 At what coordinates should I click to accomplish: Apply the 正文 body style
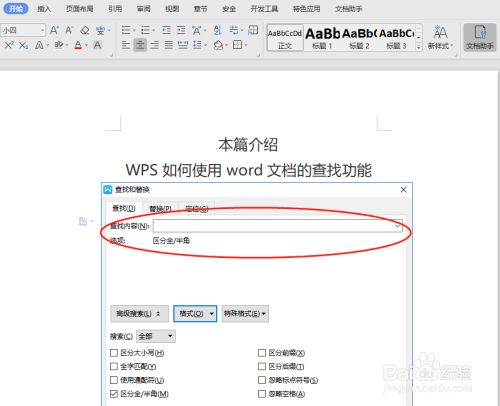pyautogui.click(x=285, y=38)
